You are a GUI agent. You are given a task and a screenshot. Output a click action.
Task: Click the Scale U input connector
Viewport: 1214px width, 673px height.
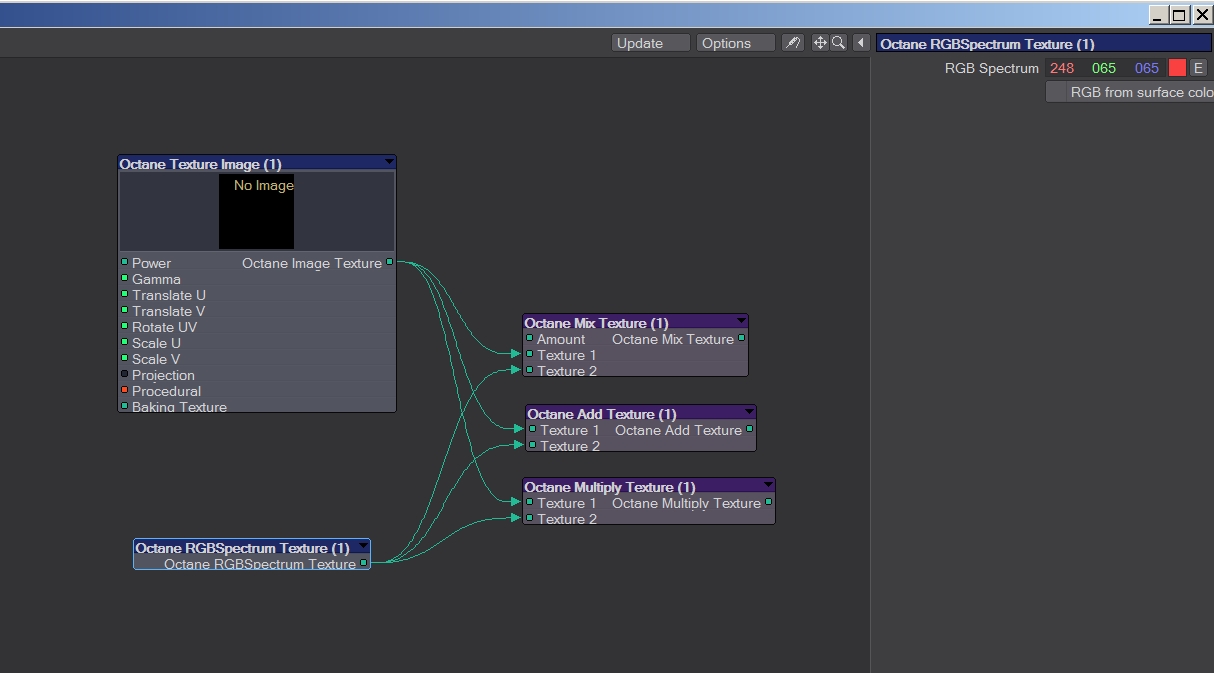coord(124,342)
